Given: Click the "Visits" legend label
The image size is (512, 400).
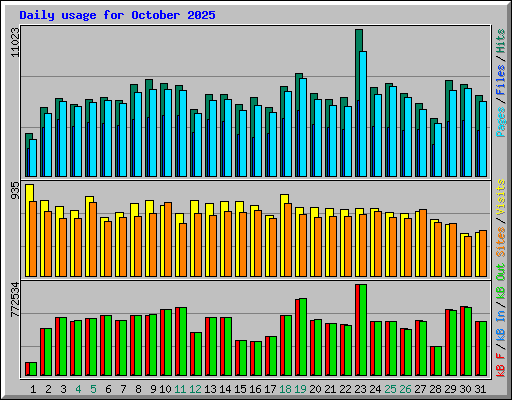Looking at the screenshot, I should point(501,197).
